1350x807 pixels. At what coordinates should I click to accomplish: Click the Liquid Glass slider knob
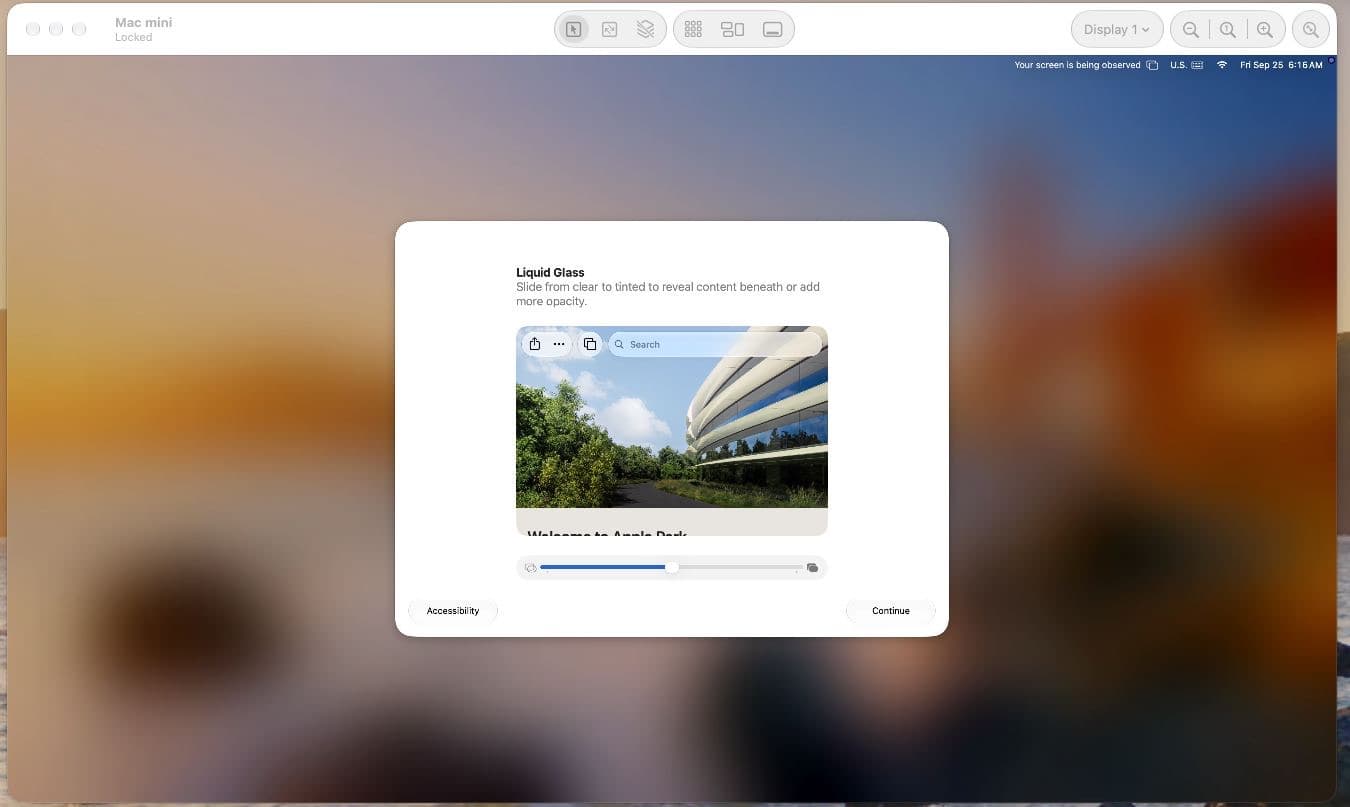672,567
